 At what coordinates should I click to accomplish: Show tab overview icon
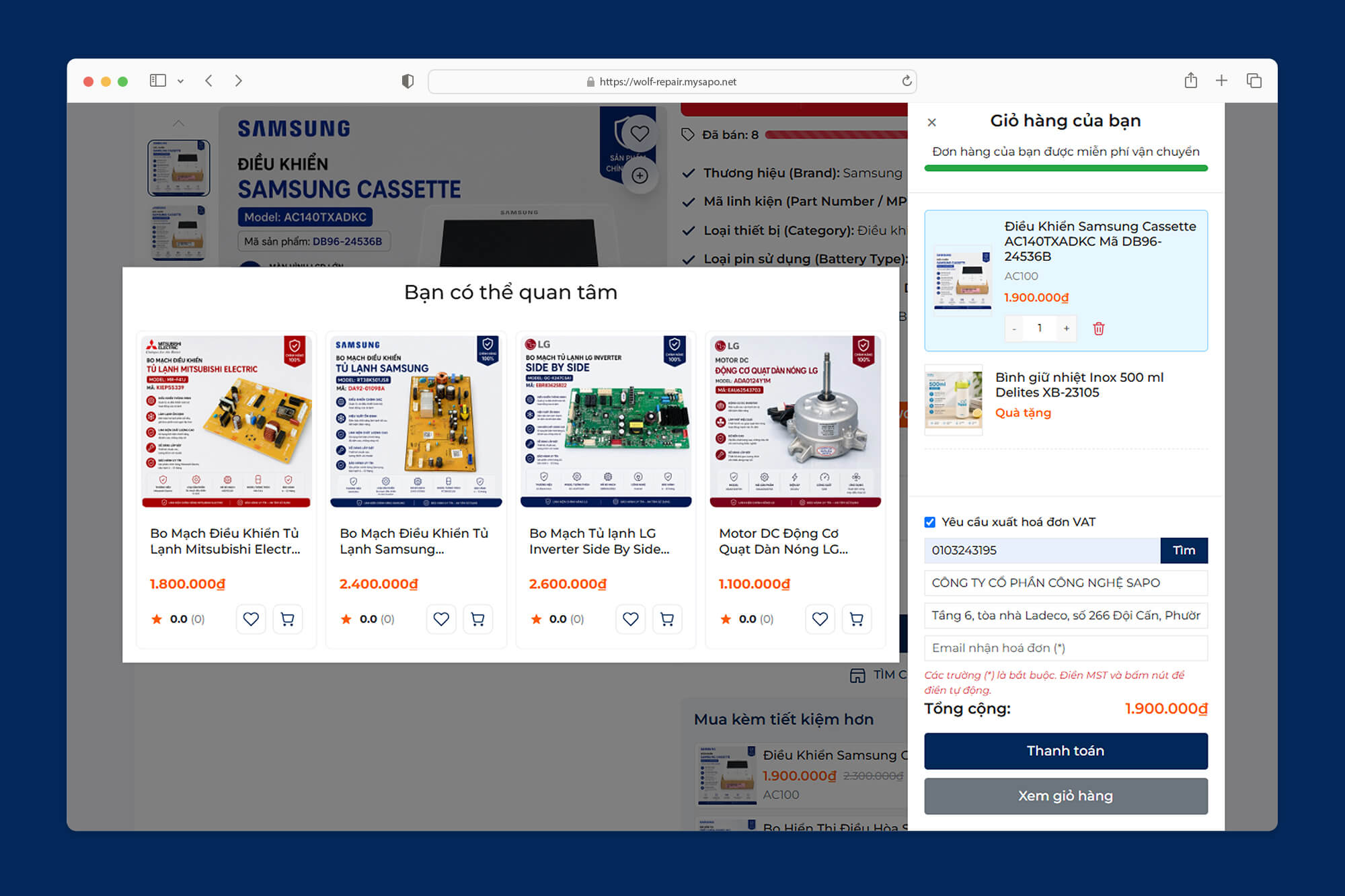[1254, 81]
